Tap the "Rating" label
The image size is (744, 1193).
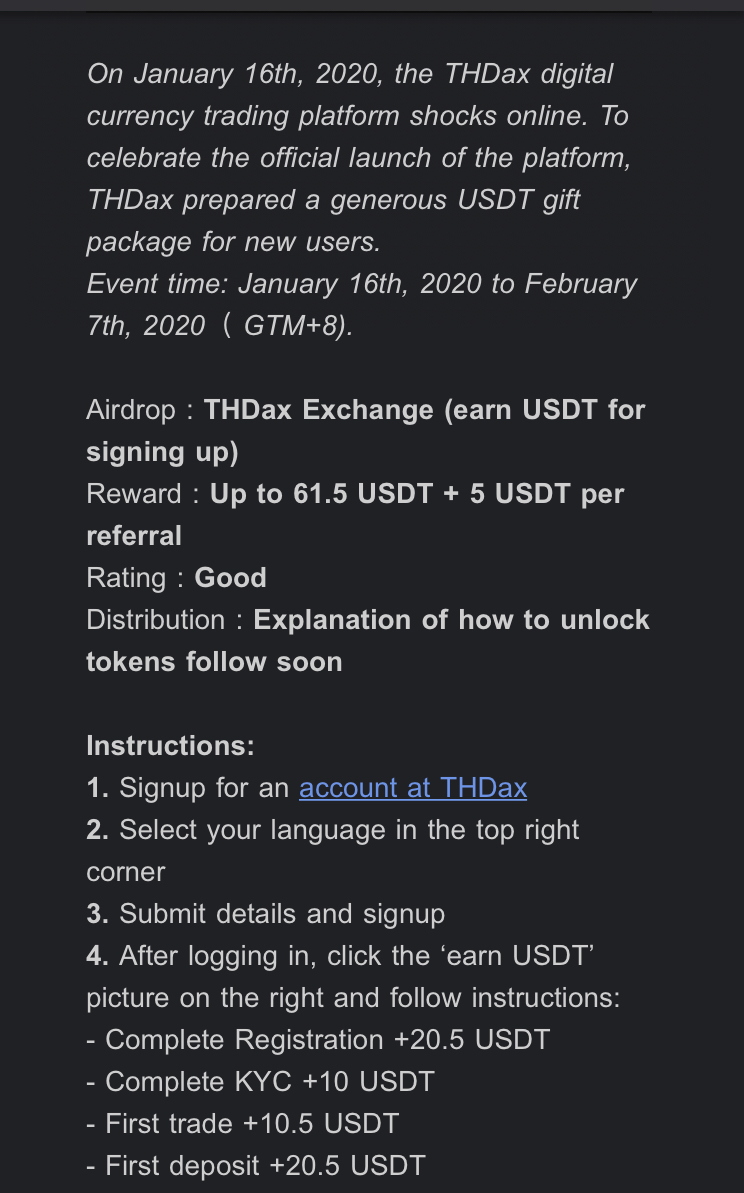(126, 578)
